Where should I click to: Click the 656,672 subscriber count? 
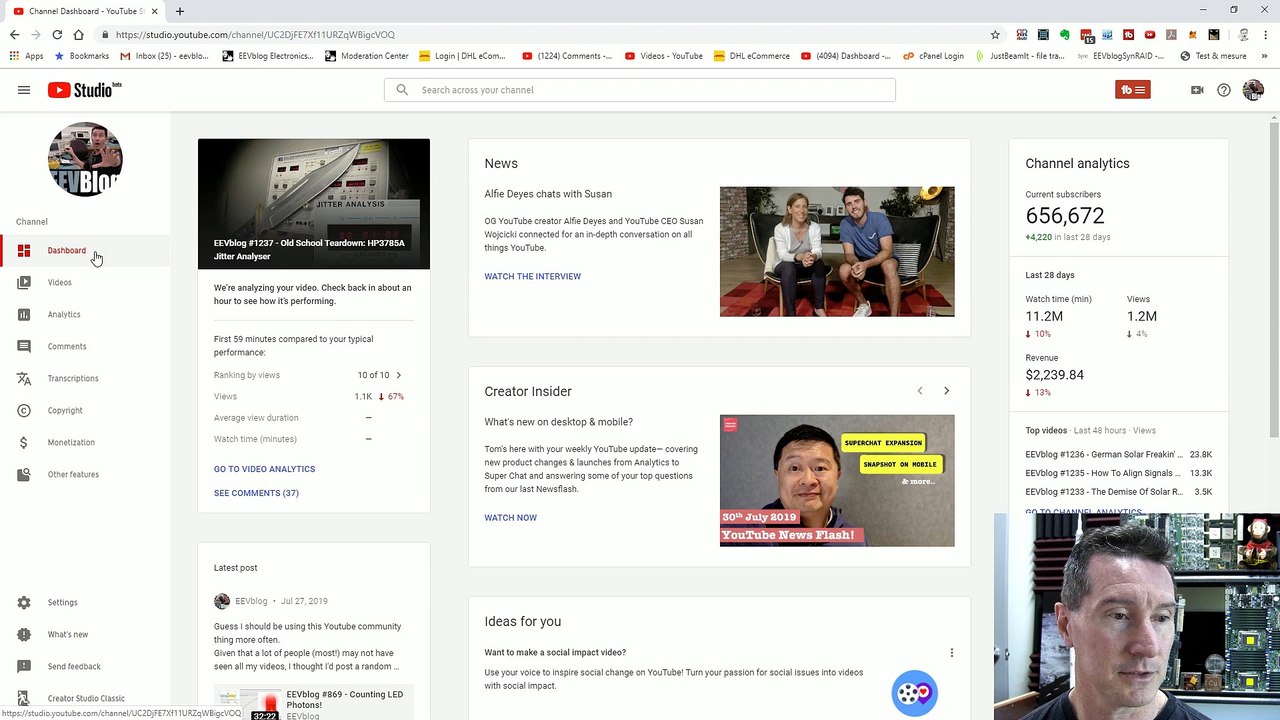(x=1065, y=216)
